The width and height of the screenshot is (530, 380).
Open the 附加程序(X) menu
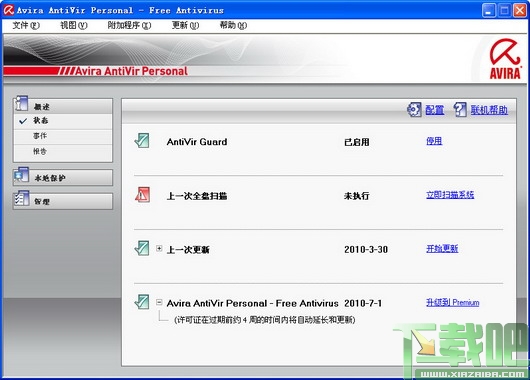click(129, 25)
